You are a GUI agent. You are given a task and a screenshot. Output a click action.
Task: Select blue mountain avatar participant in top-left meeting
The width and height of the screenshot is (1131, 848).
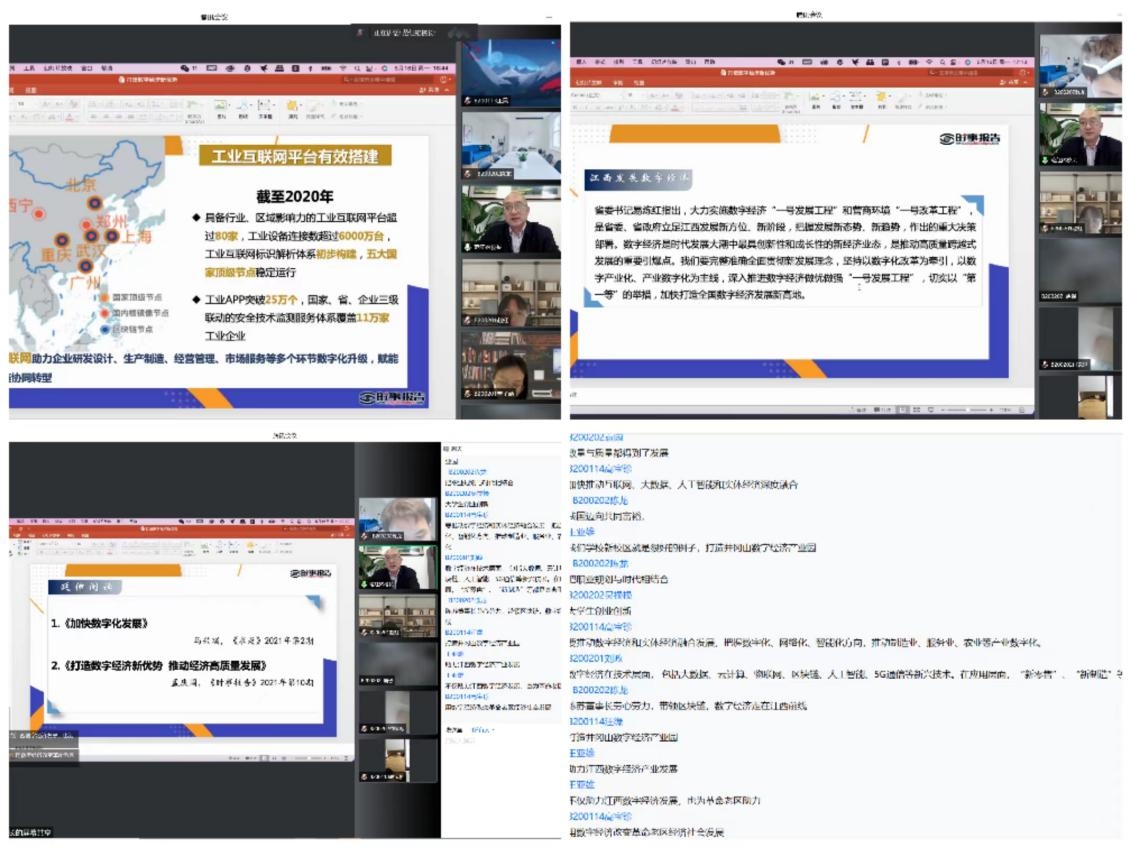511,72
